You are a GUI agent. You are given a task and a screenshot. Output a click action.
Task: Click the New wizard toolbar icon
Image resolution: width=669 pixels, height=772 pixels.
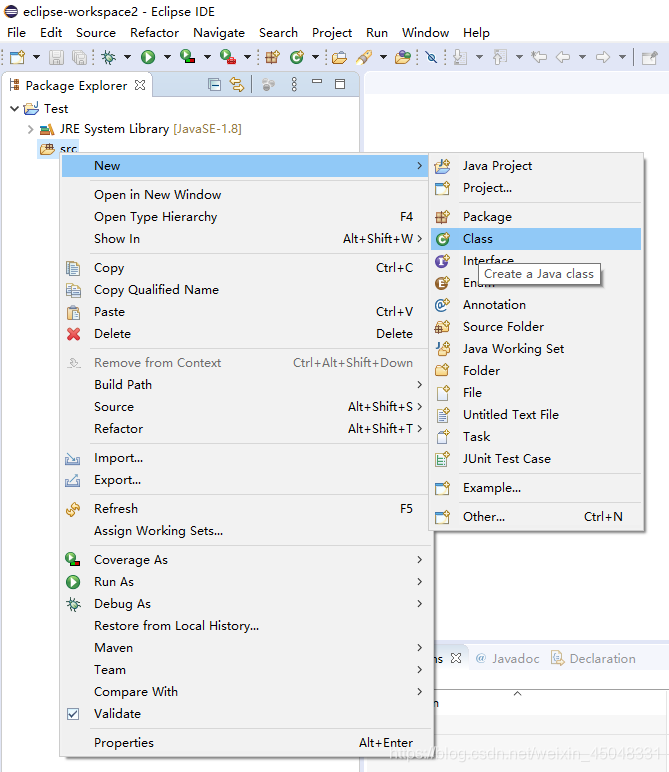click(18, 57)
